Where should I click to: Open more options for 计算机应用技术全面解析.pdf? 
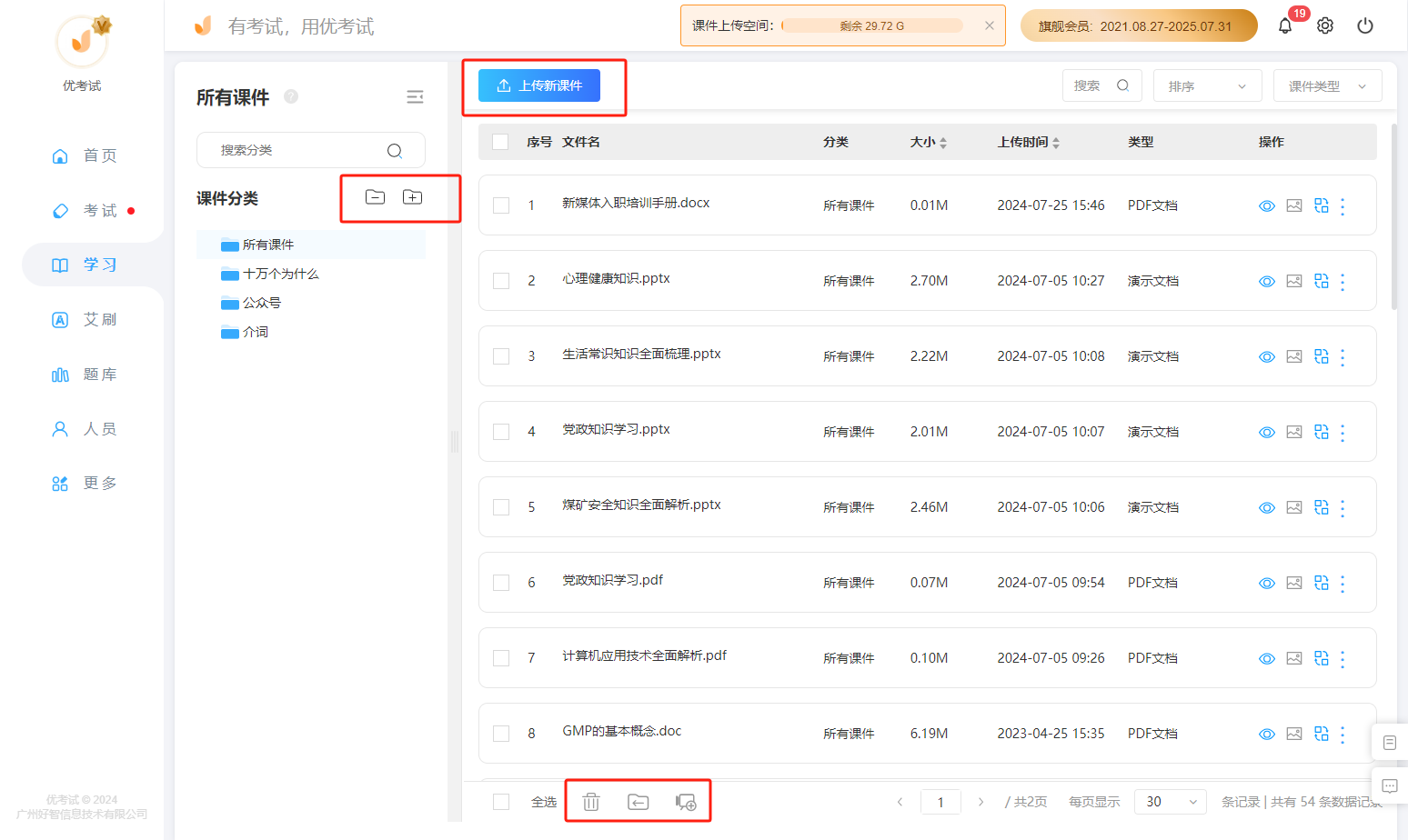tap(1343, 659)
